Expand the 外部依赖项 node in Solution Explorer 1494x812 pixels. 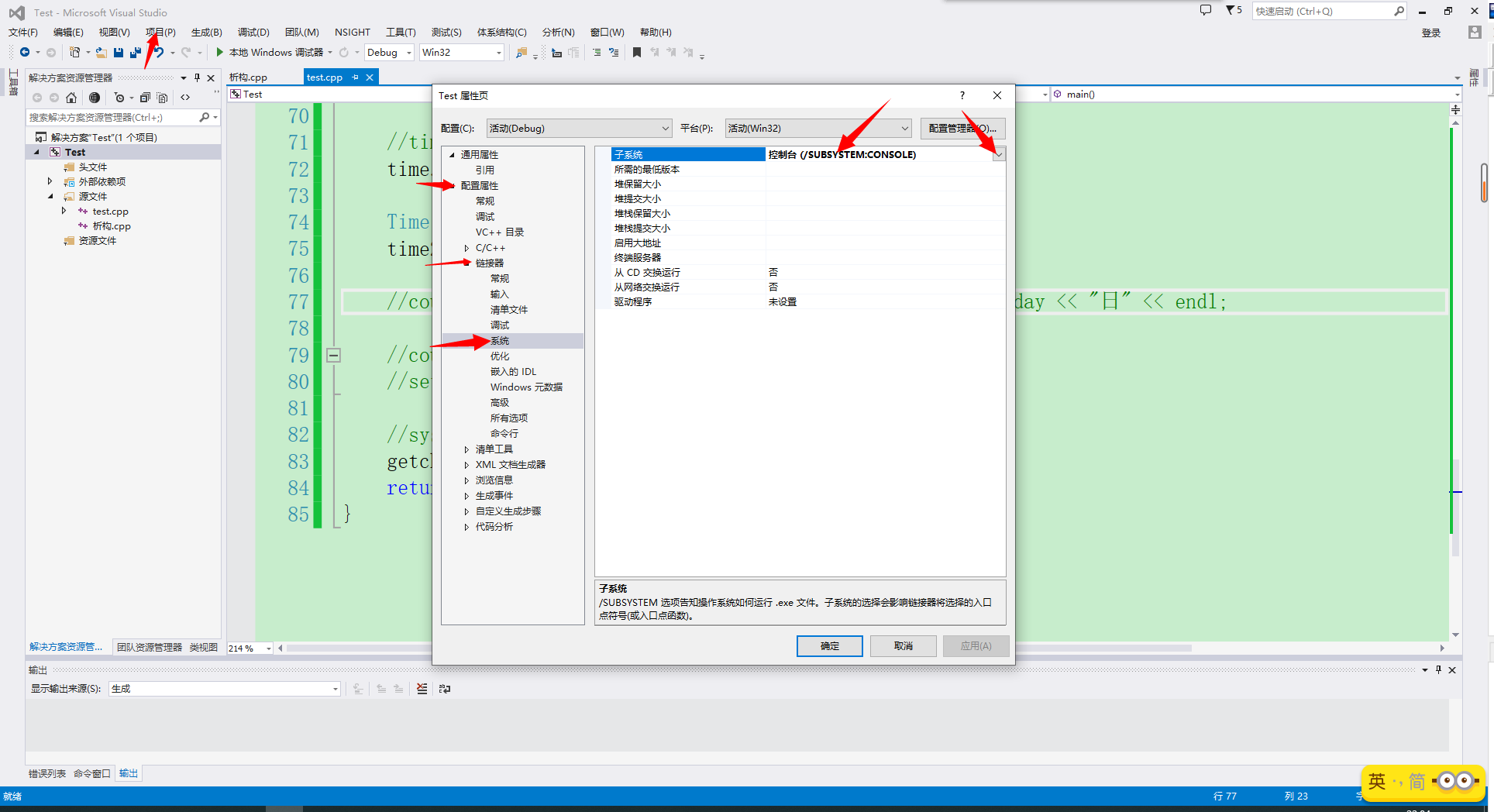[x=50, y=182]
